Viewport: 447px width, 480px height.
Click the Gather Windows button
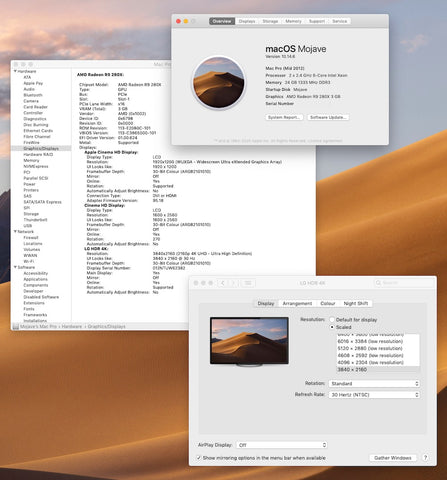pos(393,458)
